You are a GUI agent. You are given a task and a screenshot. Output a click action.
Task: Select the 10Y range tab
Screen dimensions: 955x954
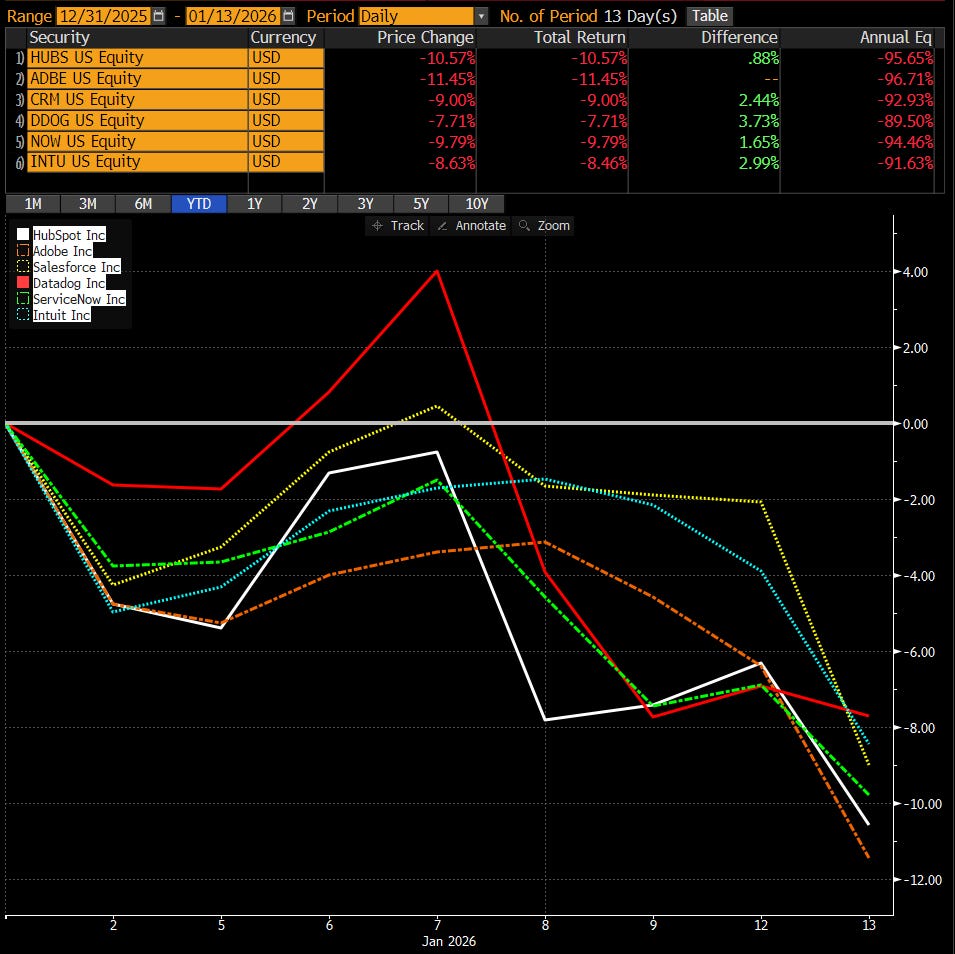pos(477,203)
